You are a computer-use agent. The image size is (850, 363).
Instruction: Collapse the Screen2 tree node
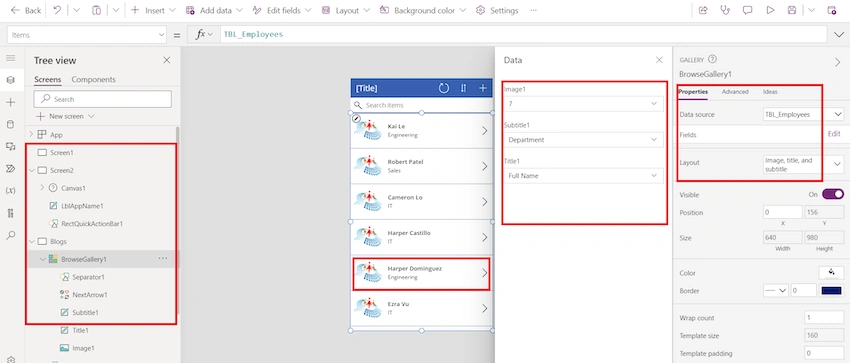[x=31, y=170]
